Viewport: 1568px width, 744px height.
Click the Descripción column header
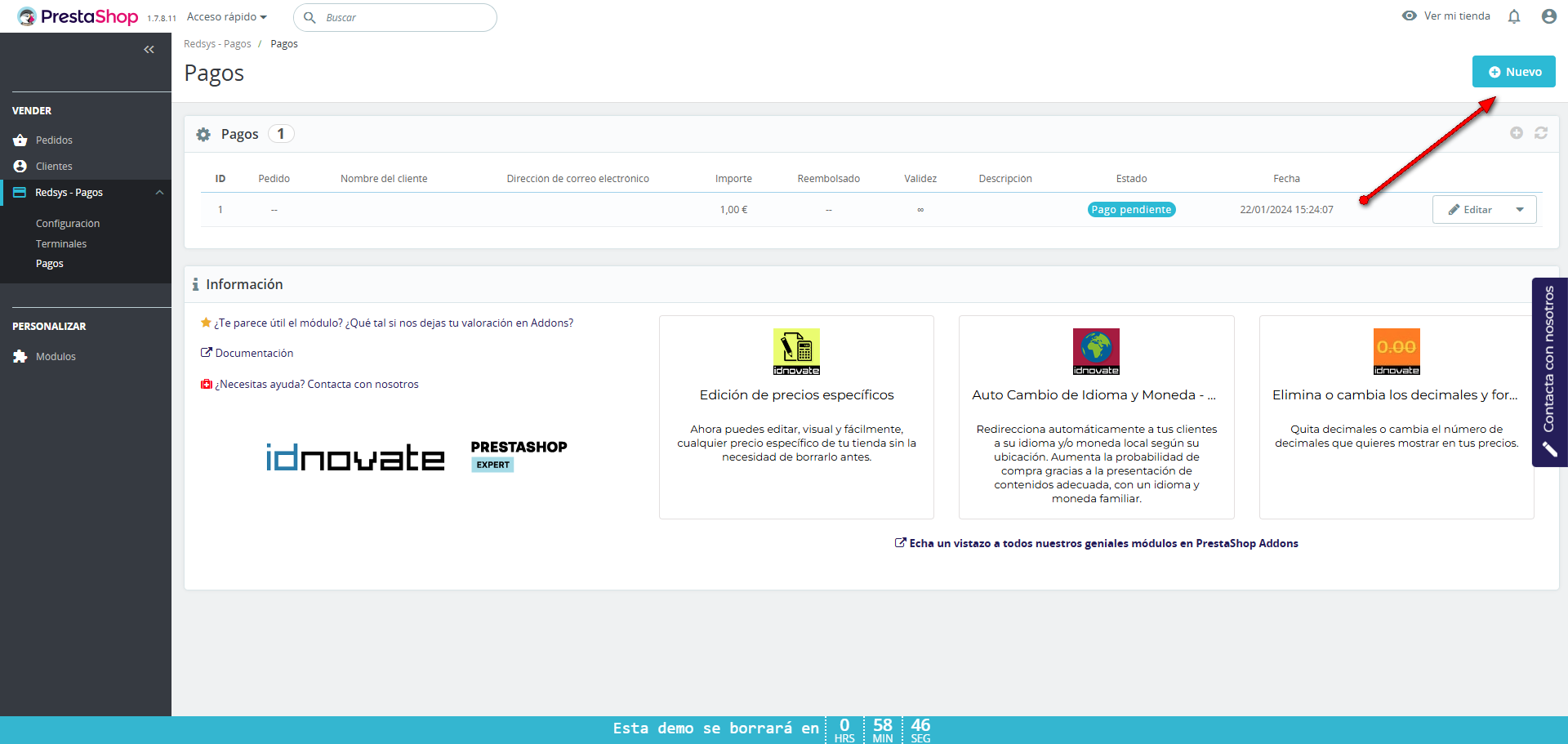(1005, 179)
